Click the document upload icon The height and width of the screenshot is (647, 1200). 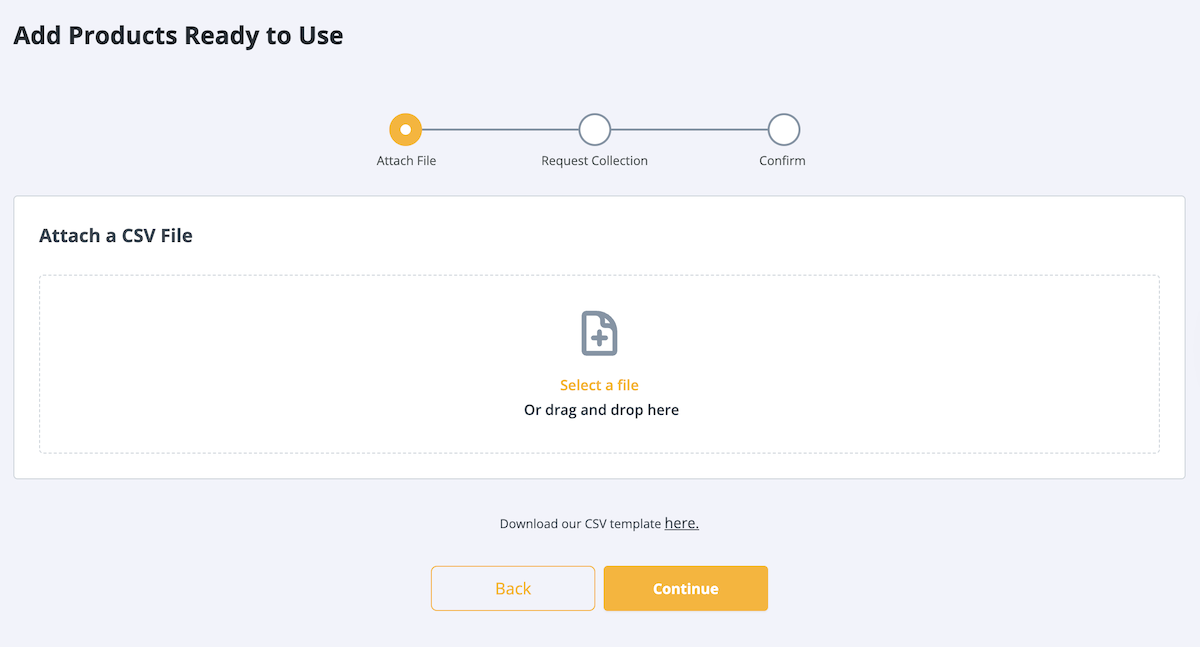click(600, 333)
